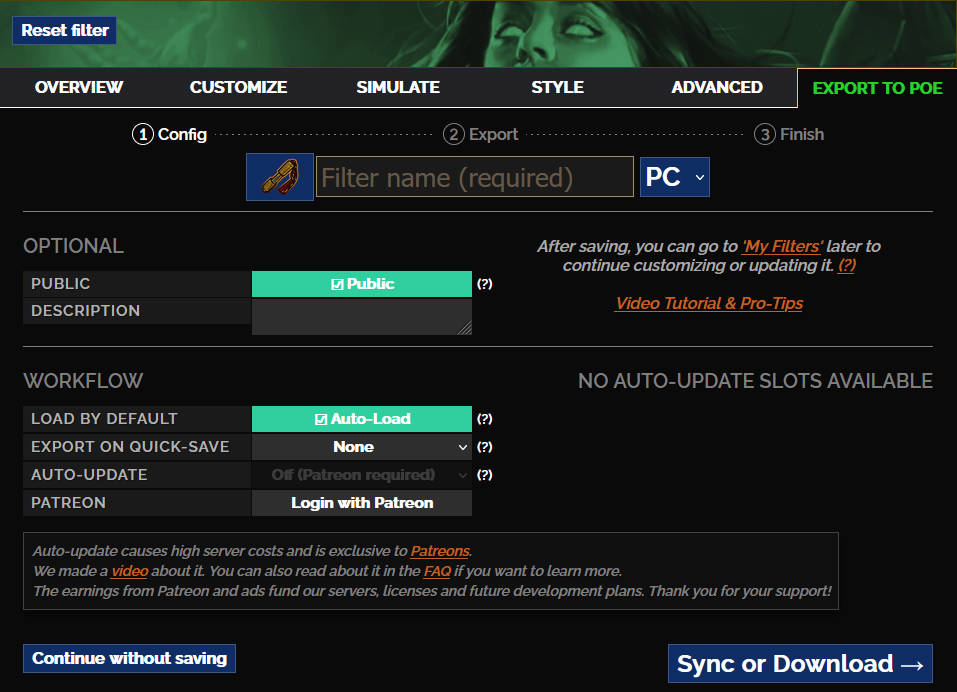The width and height of the screenshot is (957, 692).
Task: Disable the Auto-Load checkbox
Action: point(362,418)
